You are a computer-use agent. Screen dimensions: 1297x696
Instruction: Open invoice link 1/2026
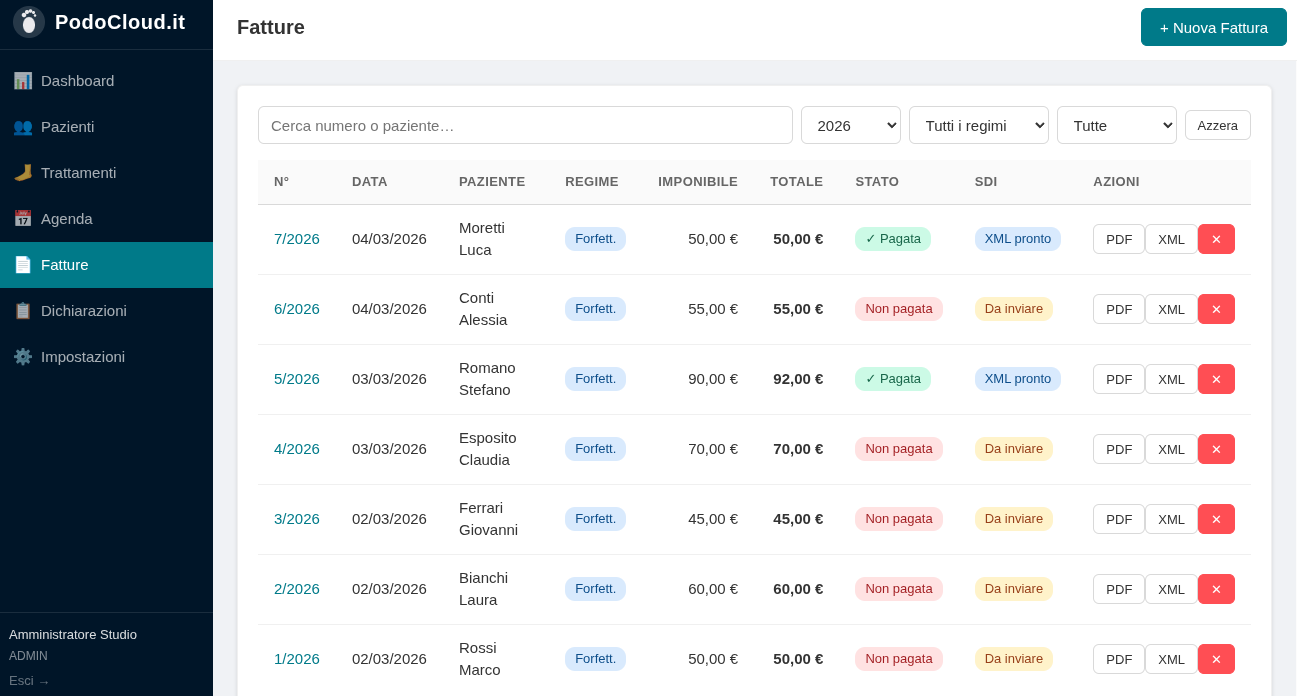tap(297, 659)
